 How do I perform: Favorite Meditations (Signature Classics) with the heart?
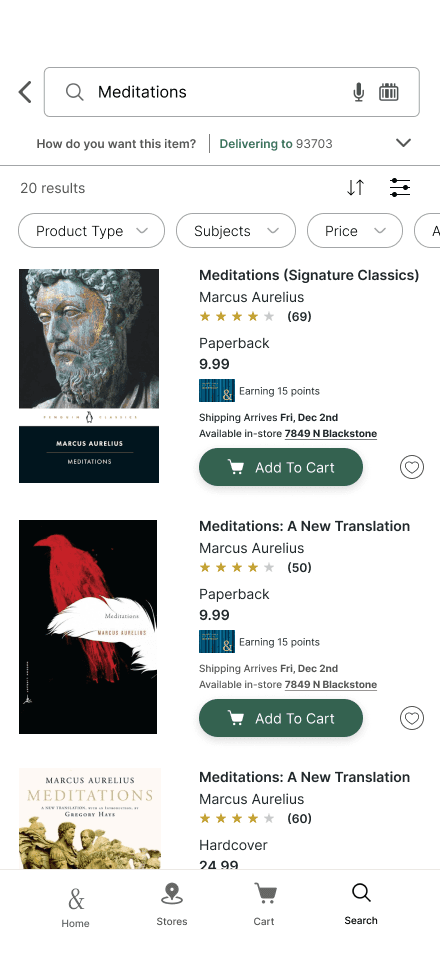(x=412, y=468)
